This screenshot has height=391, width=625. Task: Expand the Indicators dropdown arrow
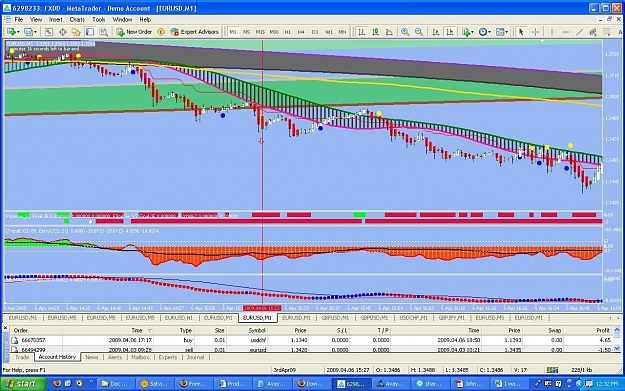point(472,32)
